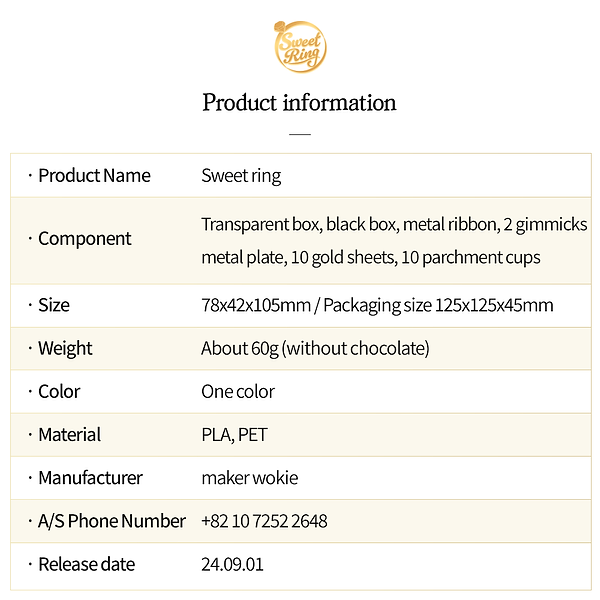This screenshot has height=600, width=600.
Task: Select the Color row label
Action: point(59,391)
